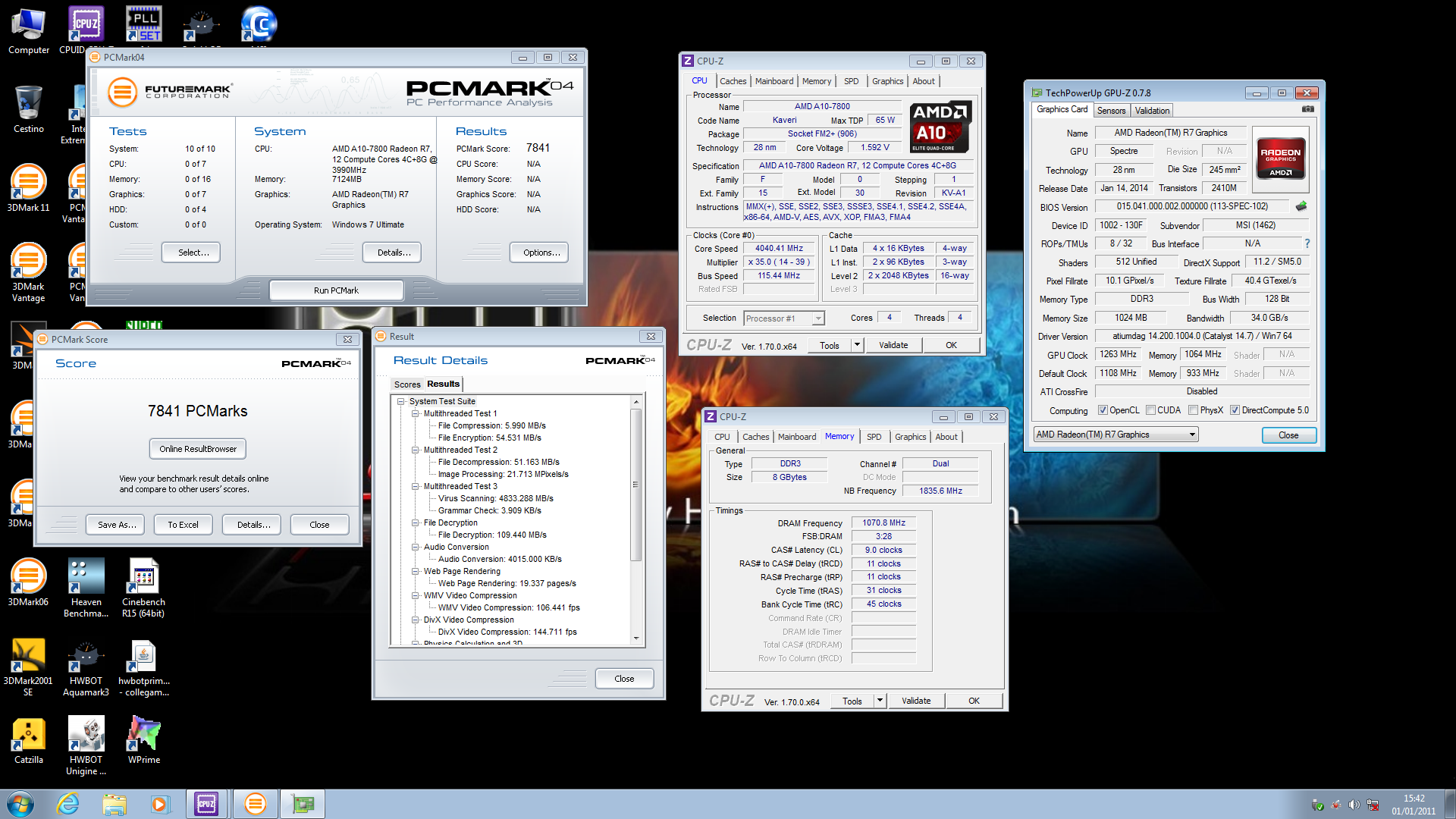Launch 3DMark06 desktop shortcut
Image resolution: width=1456 pixels, height=819 pixels.
tap(29, 582)
